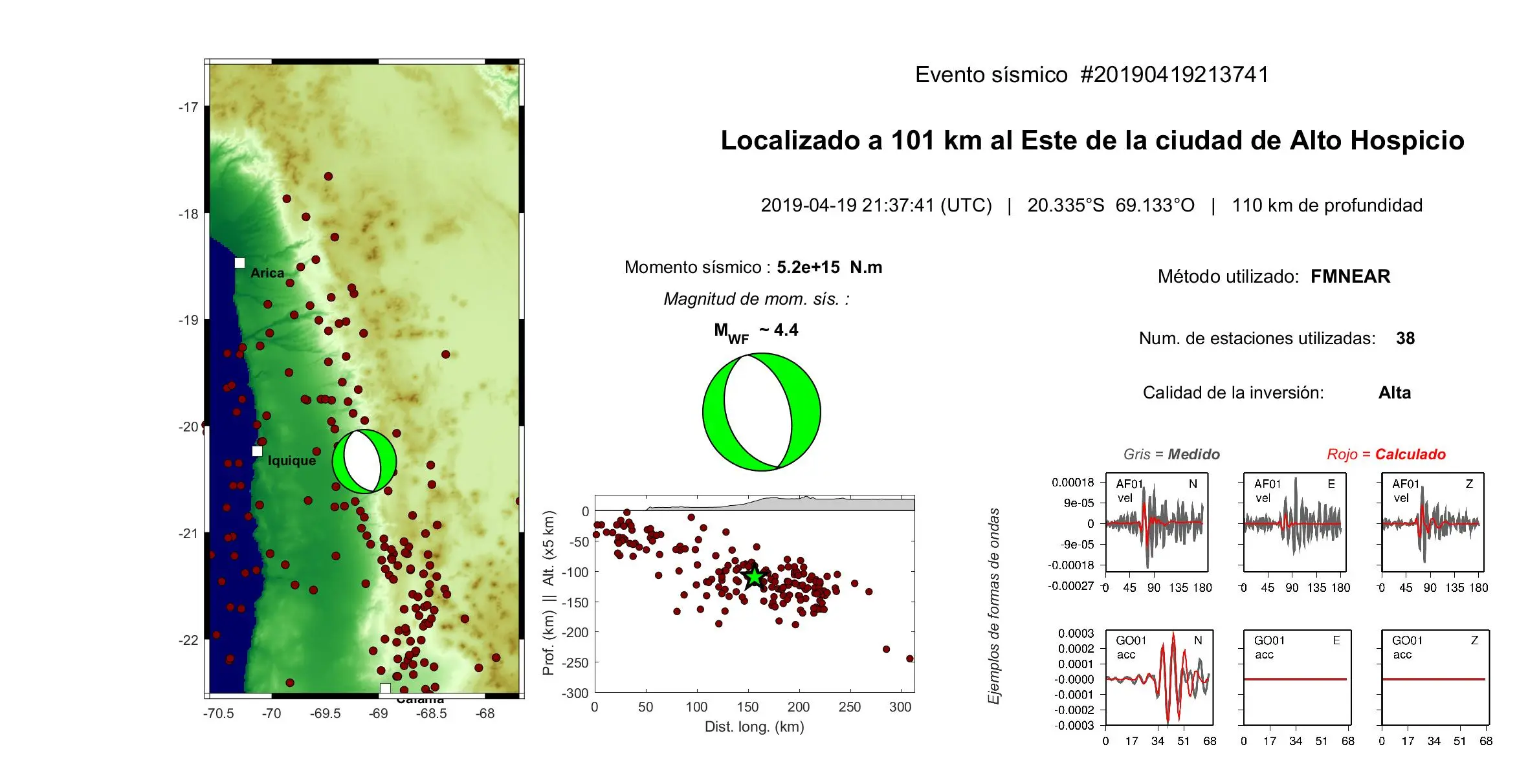Click the method name 'FMNEAR'
This screenshot has height=784, width=1539.
tap(1350, 277)
